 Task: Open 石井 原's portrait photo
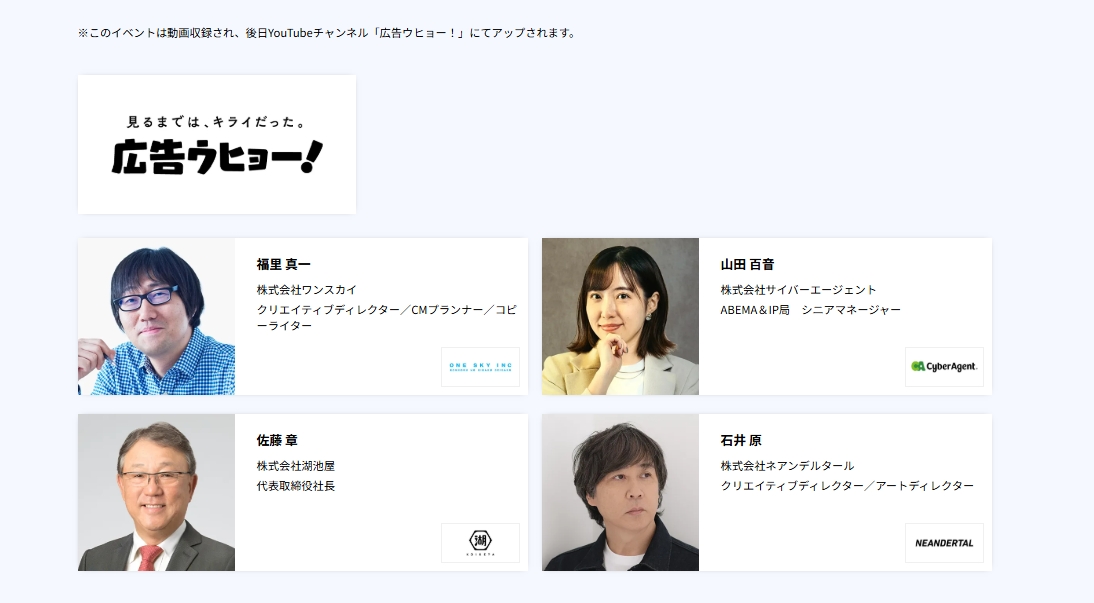(620, 492)
